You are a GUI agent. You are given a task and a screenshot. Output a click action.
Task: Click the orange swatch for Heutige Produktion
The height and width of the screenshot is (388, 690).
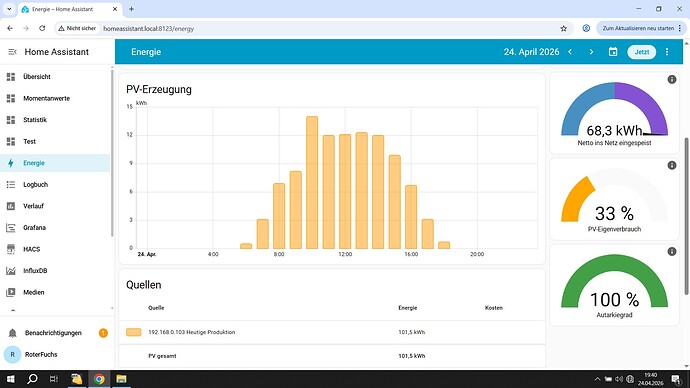tap(134, 332)
